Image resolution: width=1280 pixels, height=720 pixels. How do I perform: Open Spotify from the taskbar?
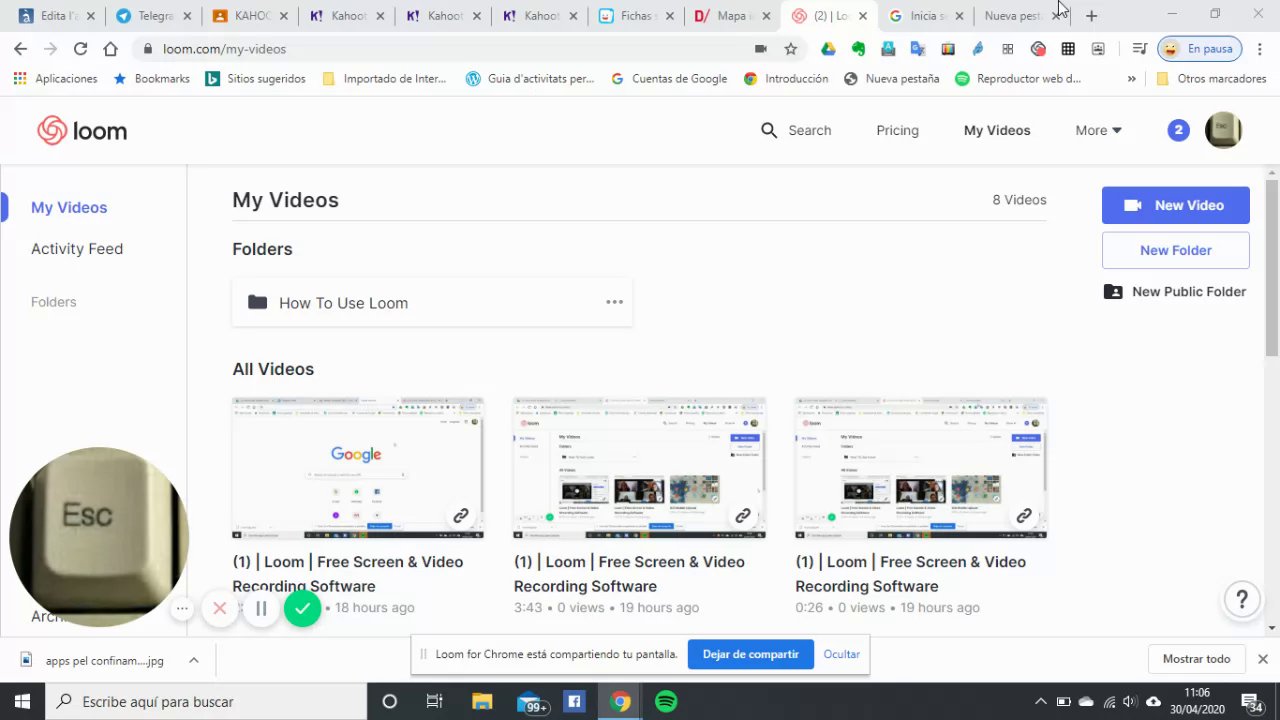coord(666,701)
